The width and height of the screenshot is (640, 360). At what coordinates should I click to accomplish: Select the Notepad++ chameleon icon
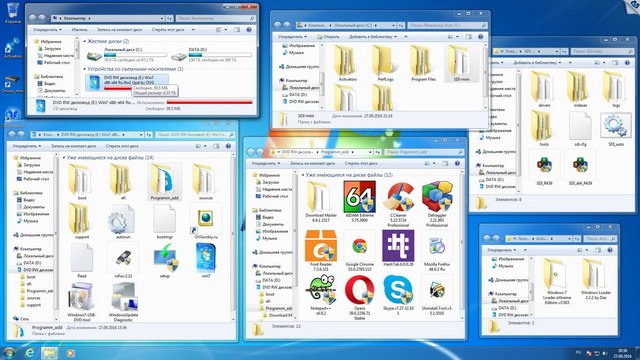point(321,290)
